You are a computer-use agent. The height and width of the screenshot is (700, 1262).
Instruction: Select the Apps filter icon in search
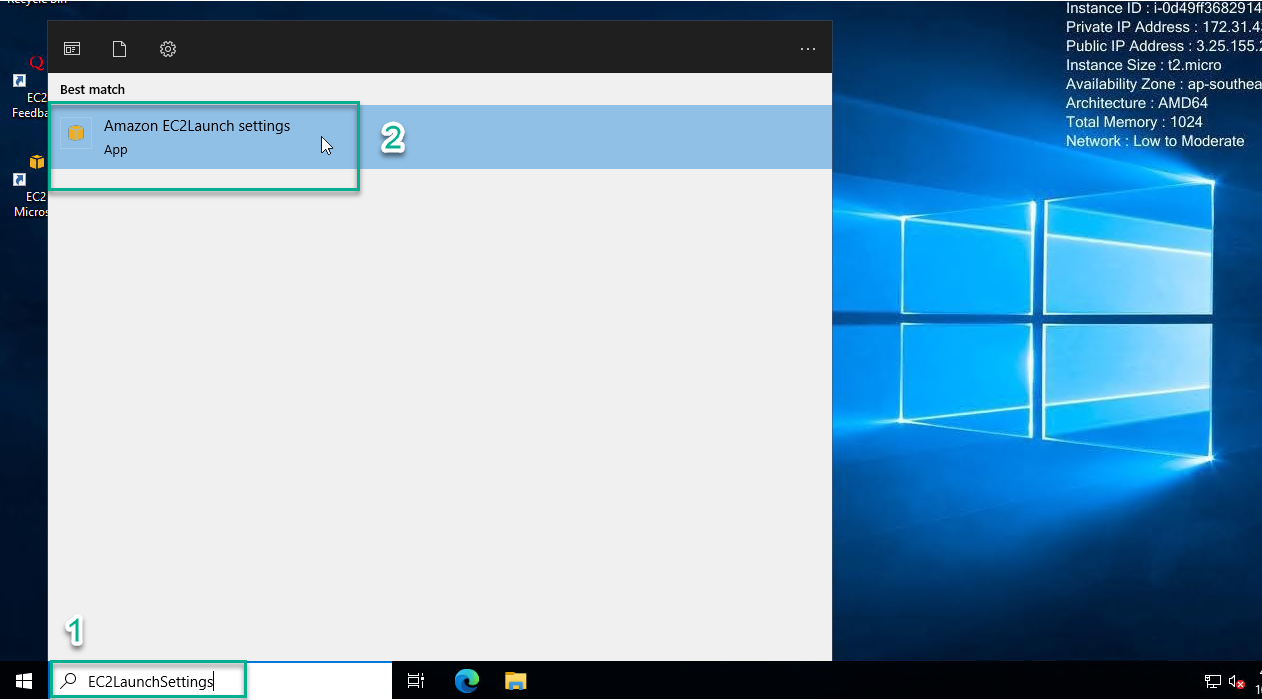tap(72, 49)
